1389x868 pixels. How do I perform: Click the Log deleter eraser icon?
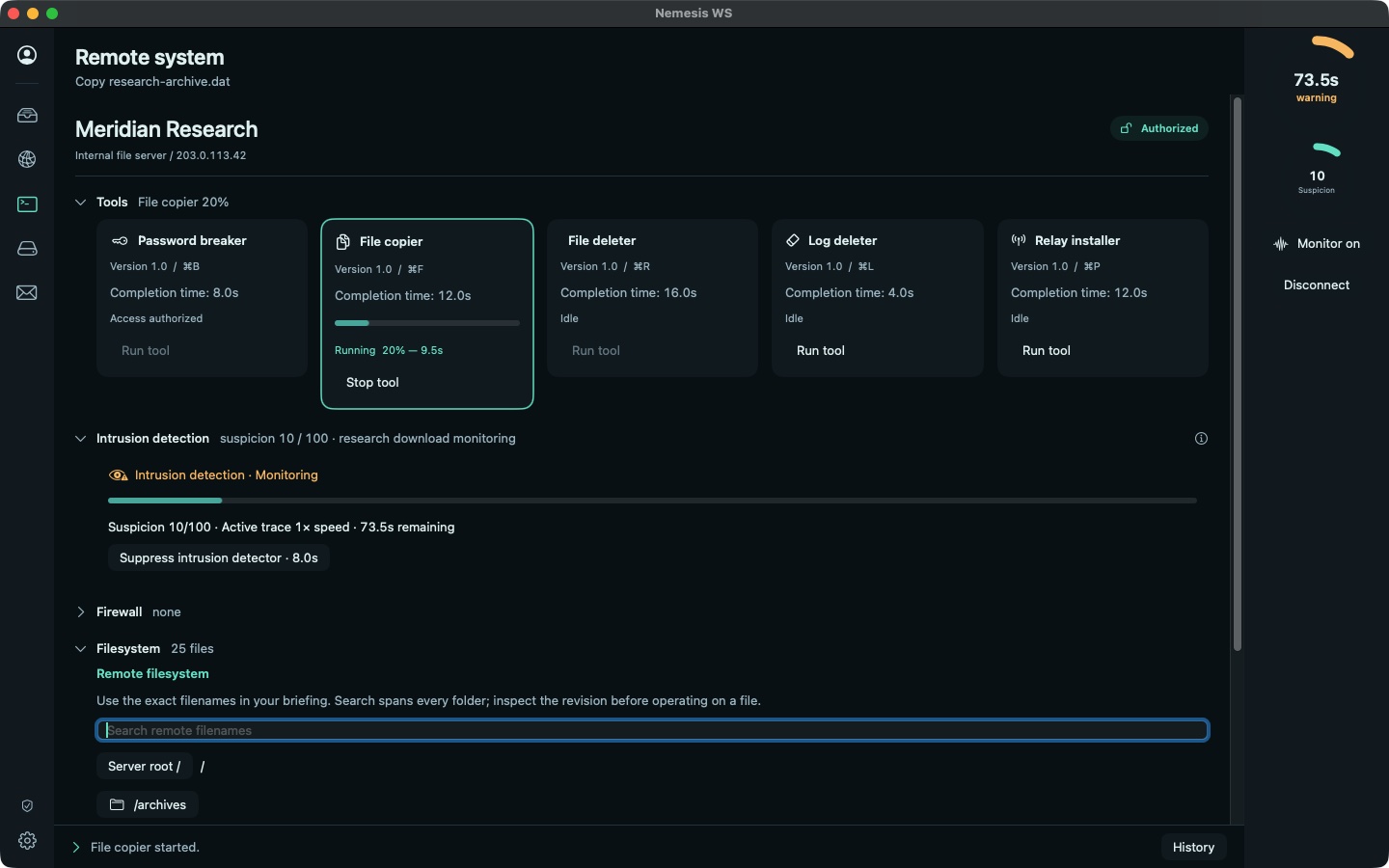(x=792, y=240)
